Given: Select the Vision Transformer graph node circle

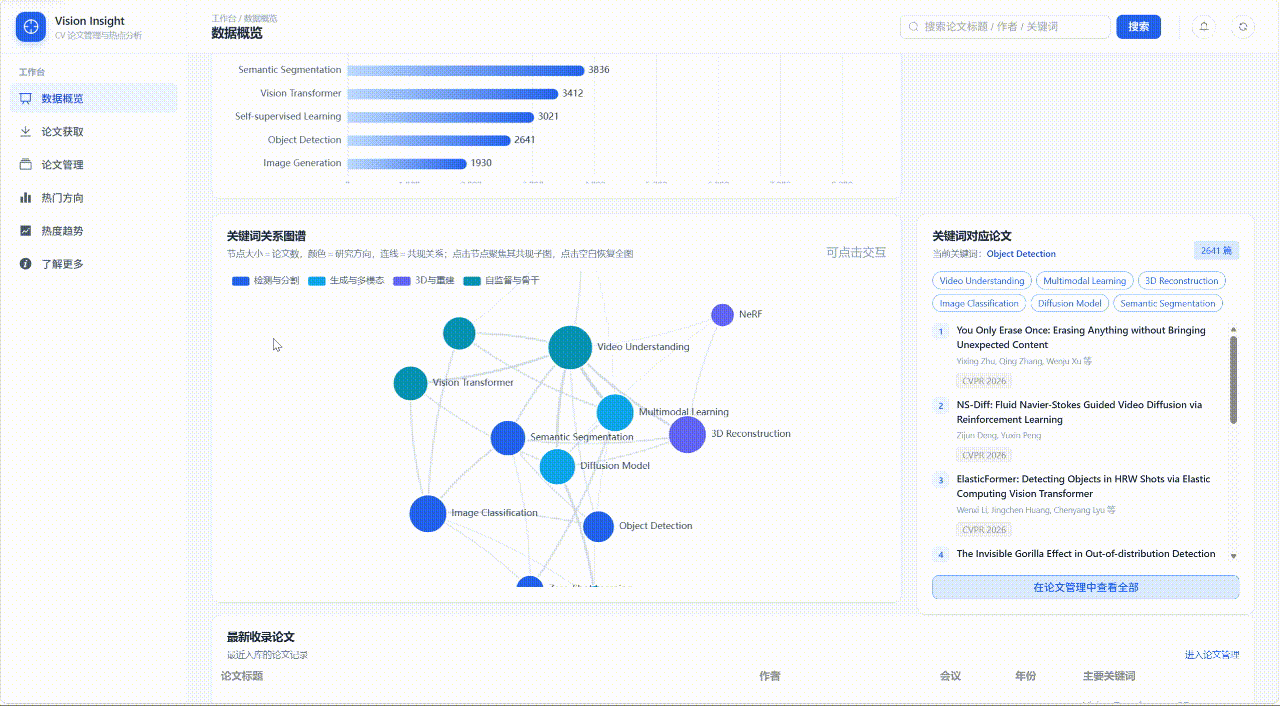Looking at the screenshot, I should click(410, 383).
